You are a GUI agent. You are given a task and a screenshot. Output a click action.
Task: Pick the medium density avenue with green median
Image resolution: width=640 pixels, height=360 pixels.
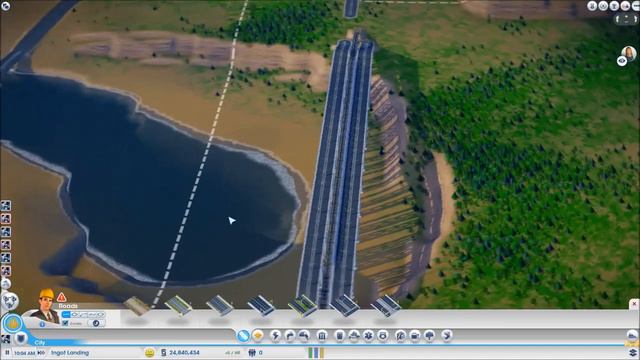pyautogui.click(x=302, y=306)
